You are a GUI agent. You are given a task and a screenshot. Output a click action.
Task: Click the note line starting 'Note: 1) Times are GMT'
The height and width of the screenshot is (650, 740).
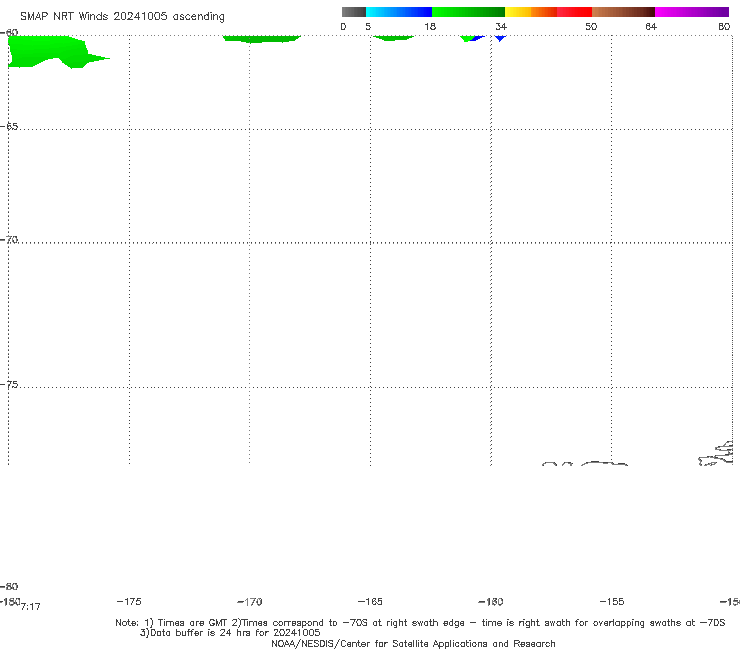(420, 623)
